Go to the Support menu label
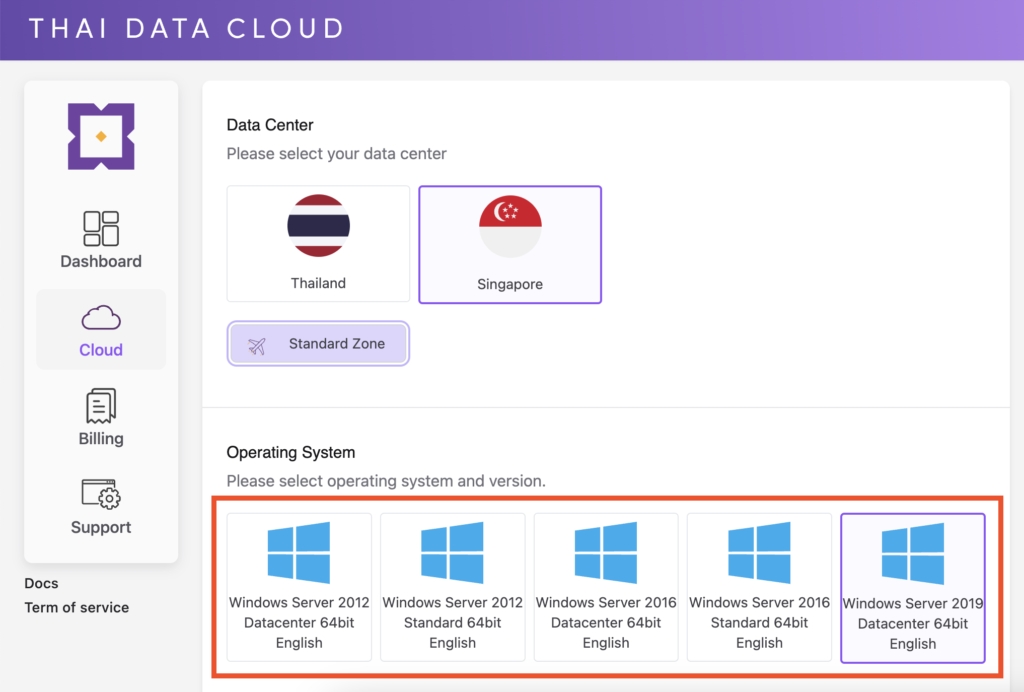This screenshot has width=1024, height=692. click(x=101, y=527)
